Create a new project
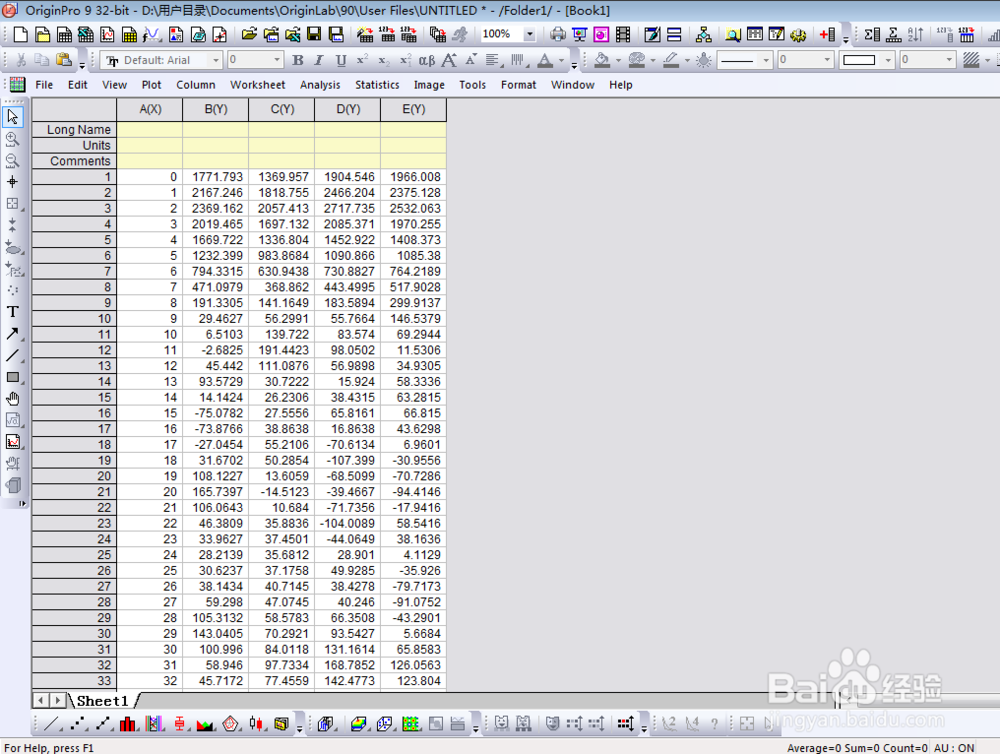Viewport: 1000px width, 754px height. pyautogui.click(x=20, y=34)
